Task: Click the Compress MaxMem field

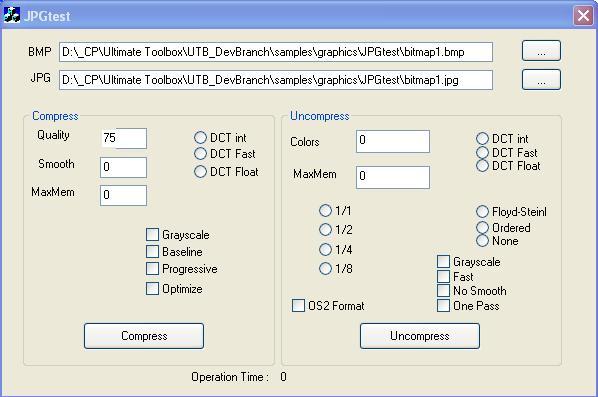Action: point(124,195)
